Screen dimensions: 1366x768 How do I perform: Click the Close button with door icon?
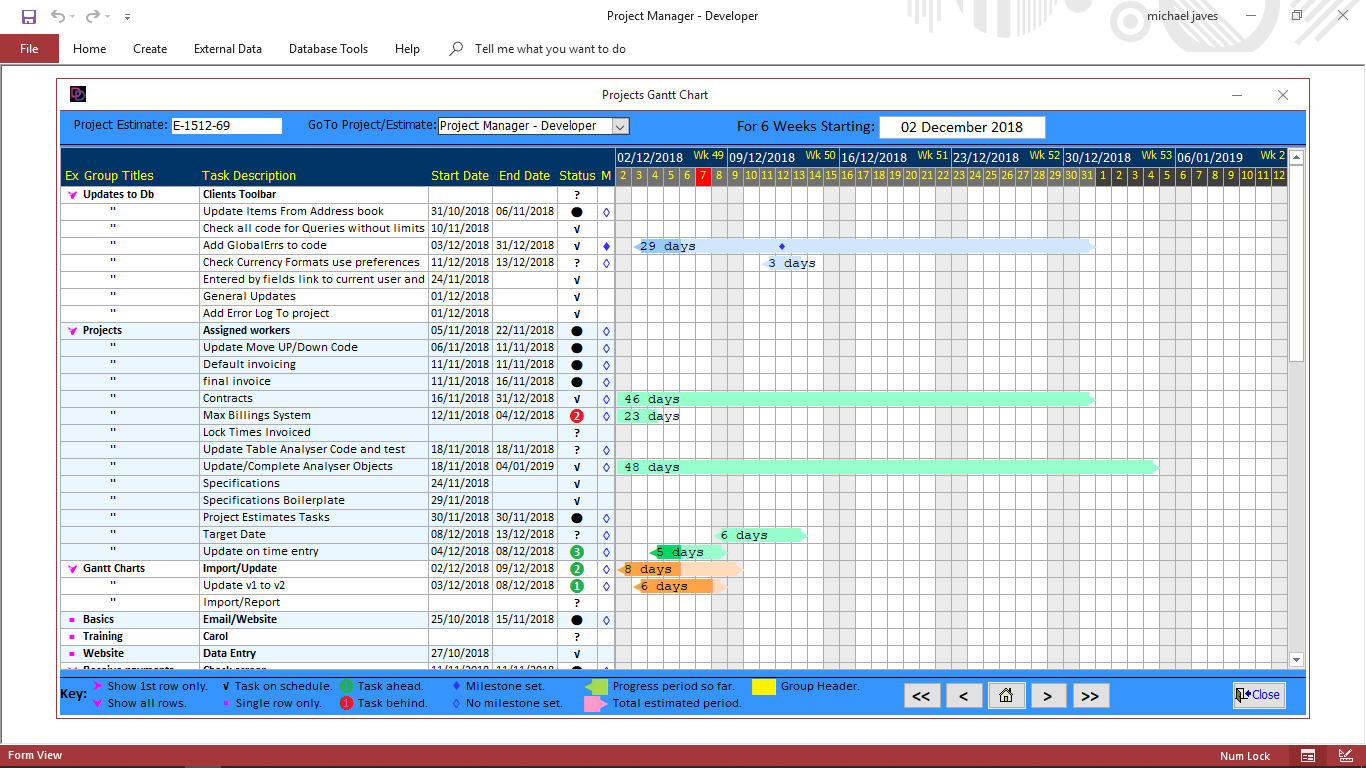click(x=1258, y=695)
